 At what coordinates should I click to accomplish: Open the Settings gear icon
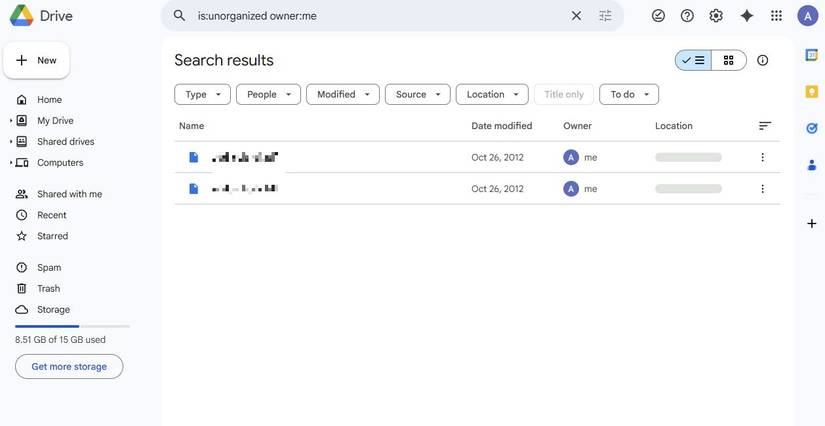click(716, 16)
